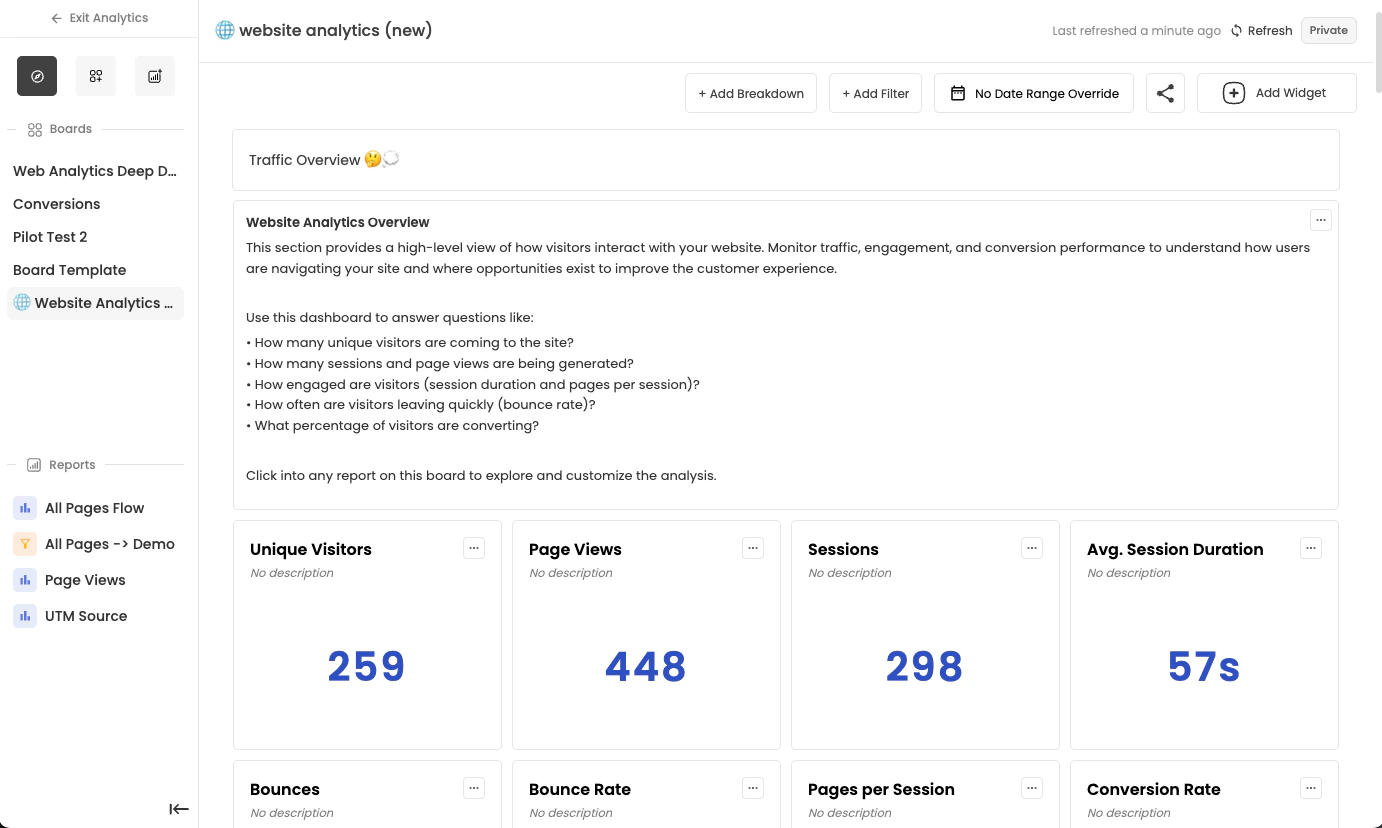Click the website analytics (new) title
Screen dimensions: 1382x828
(335, 30)
